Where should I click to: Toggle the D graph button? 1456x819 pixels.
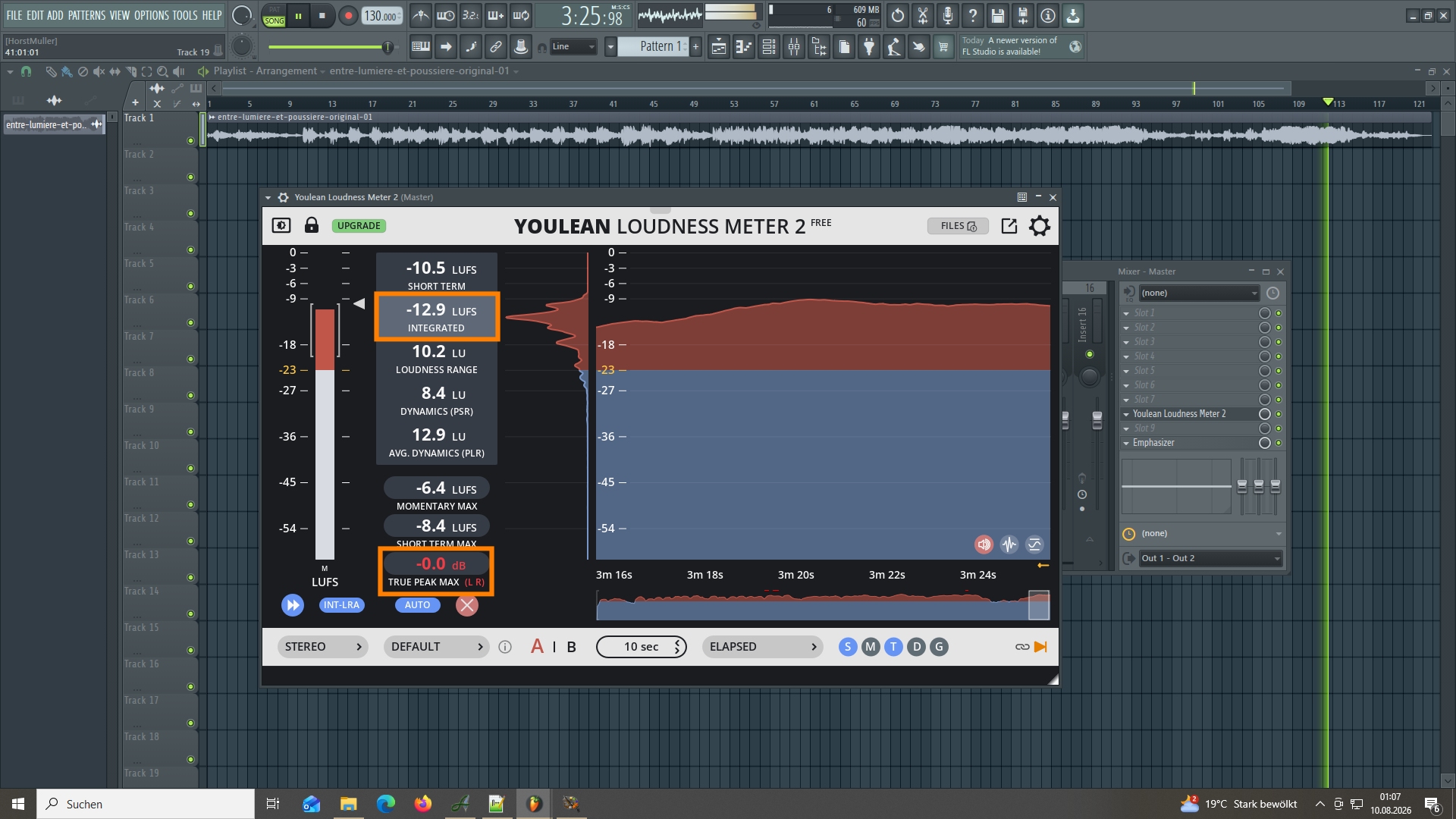coord(916,647)
